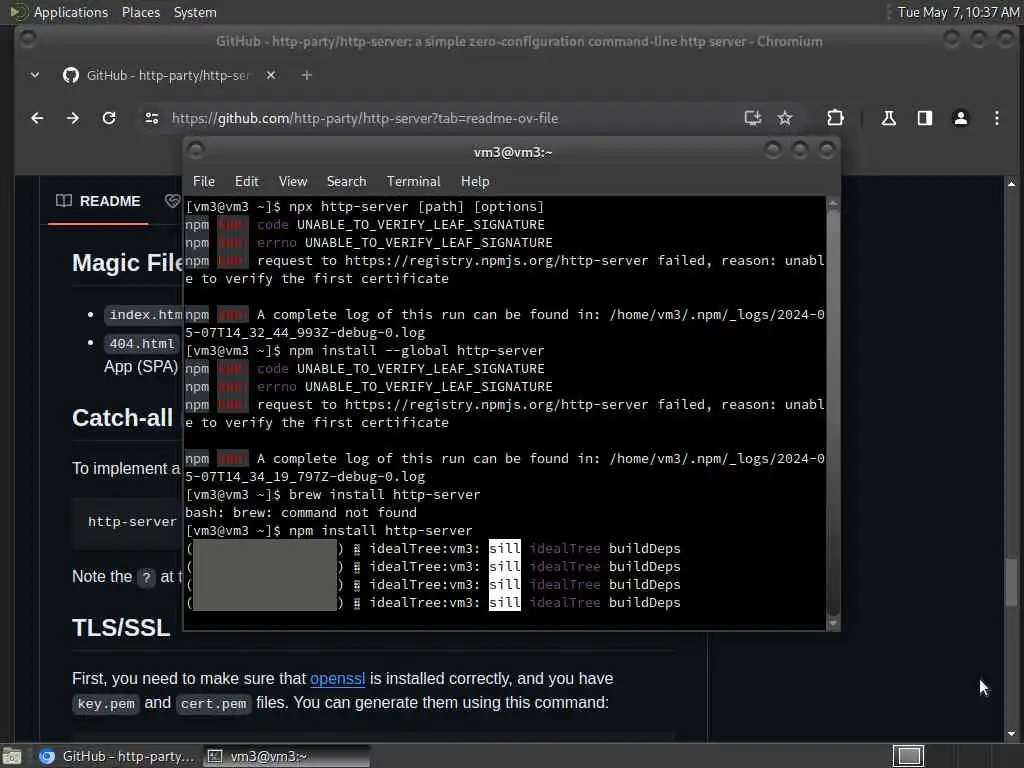This screenshot has height=768, width=1024.
Task: Click browser page scrollbar thumb
Action: click(x=1011, y=583)
